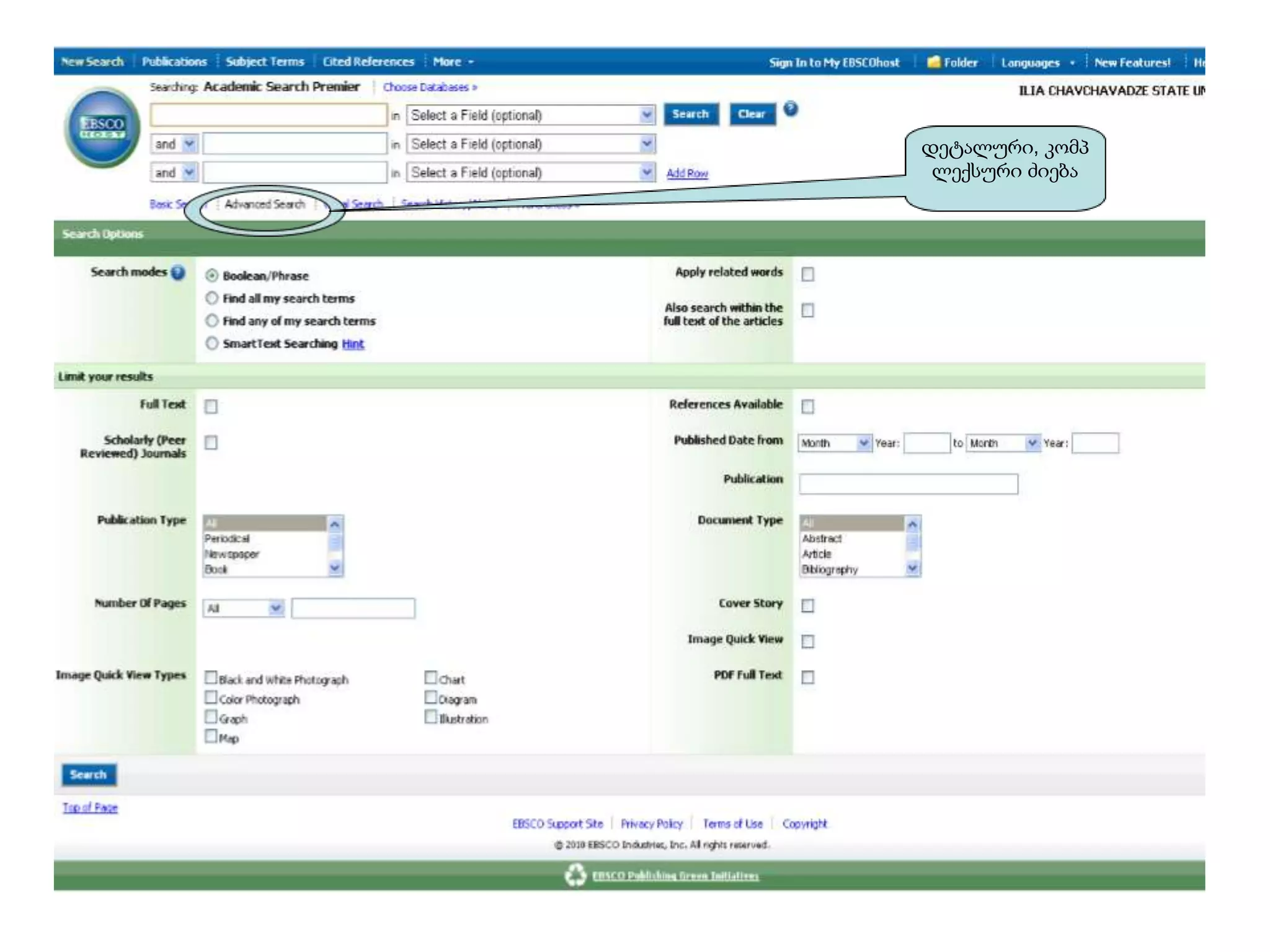
Task: Click the Add Row link
Action: [687, 174]
